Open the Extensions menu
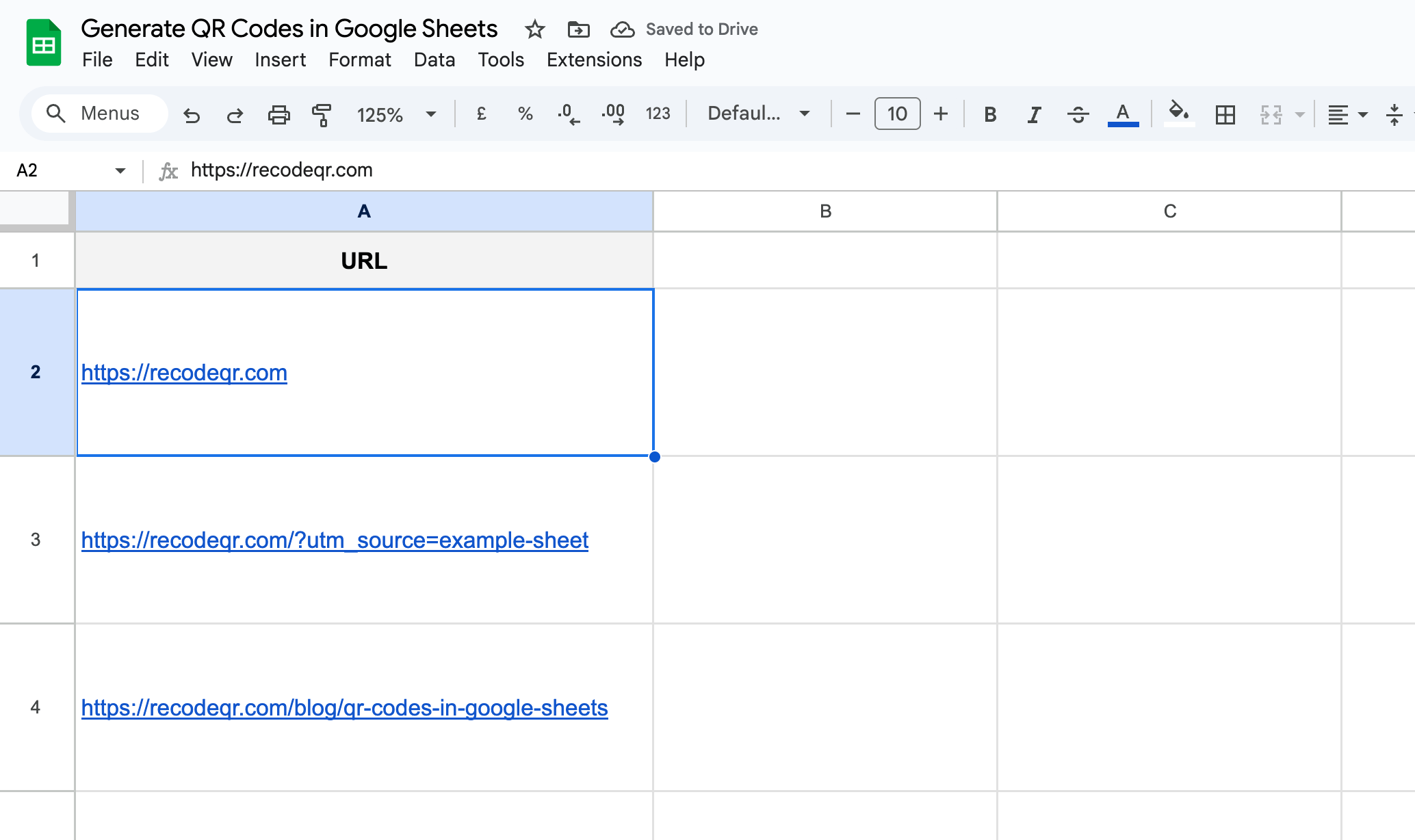This screenshot has height=840, width=1415. pos(594,60)
